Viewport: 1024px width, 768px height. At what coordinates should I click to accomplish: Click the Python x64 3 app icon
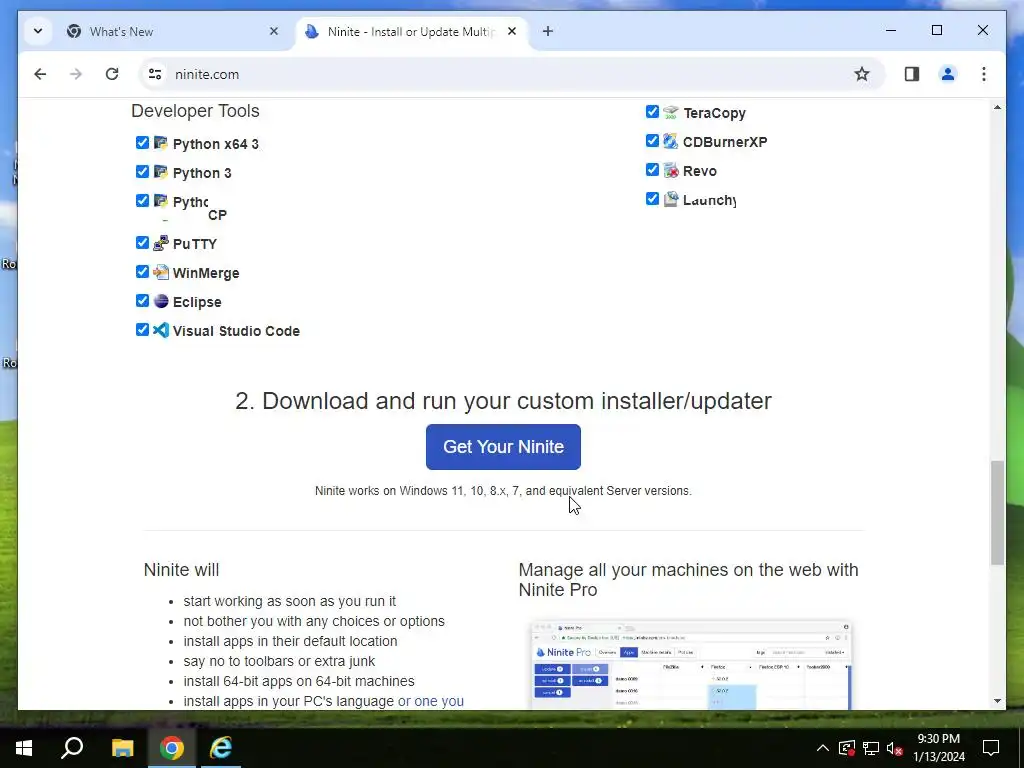161,142
